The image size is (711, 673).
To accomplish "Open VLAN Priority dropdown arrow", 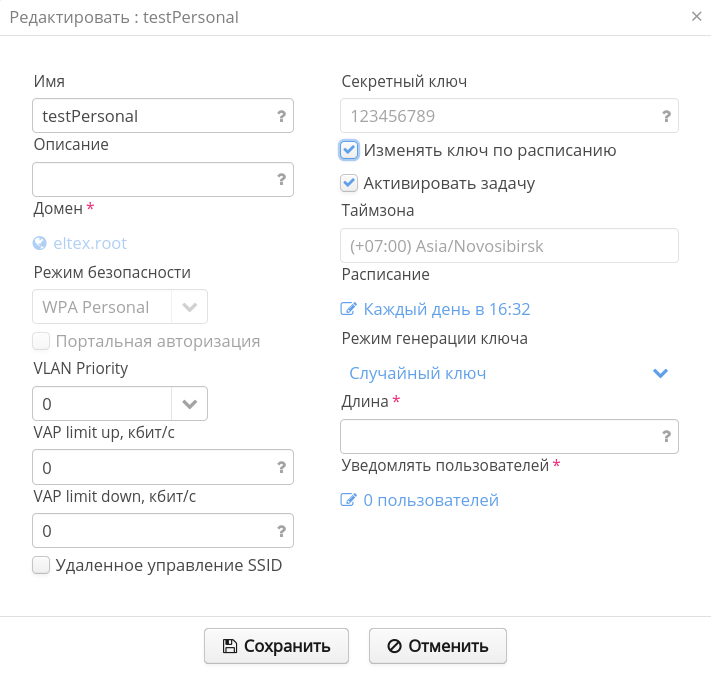I will tap(189, 404).
